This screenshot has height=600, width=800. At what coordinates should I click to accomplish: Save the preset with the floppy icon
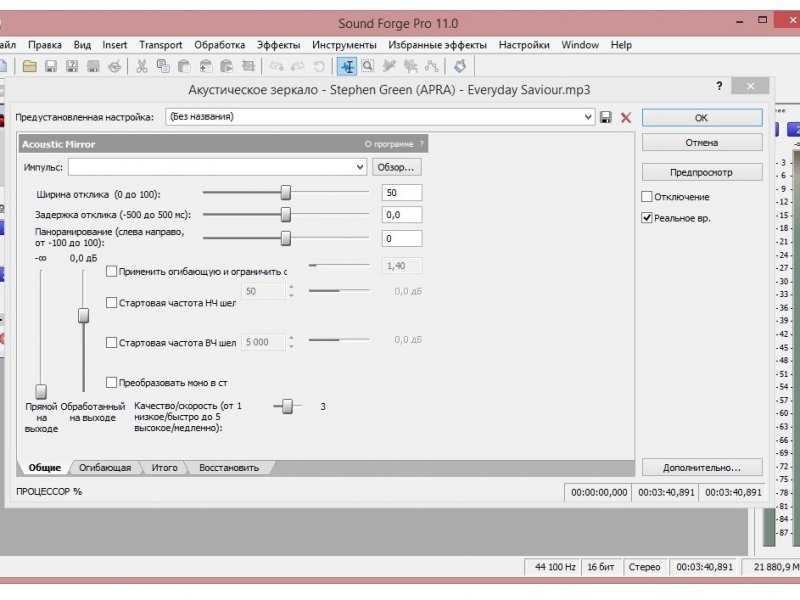[x=606, y=117]
